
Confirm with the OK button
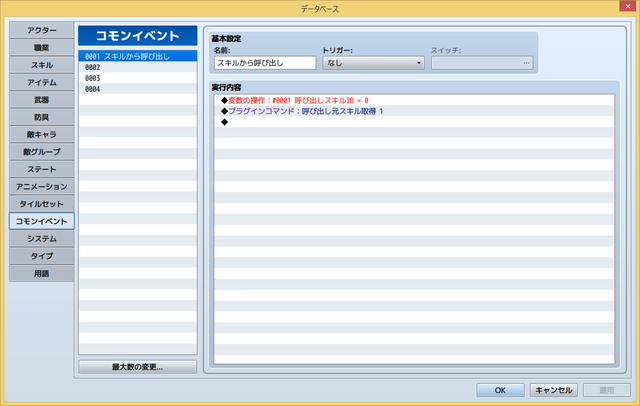[500, 390]
